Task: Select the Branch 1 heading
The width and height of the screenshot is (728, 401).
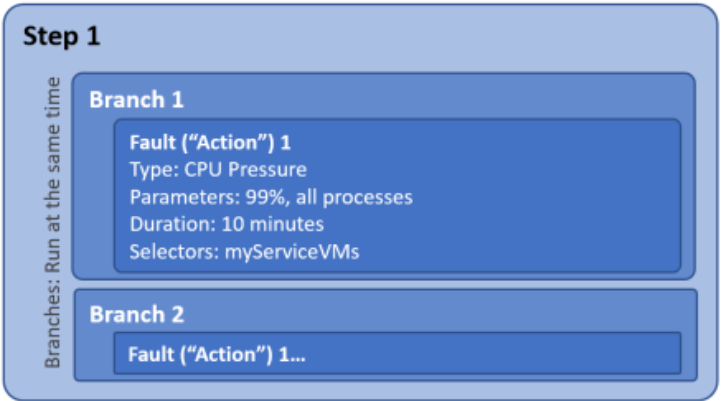Action: (136, 100)
